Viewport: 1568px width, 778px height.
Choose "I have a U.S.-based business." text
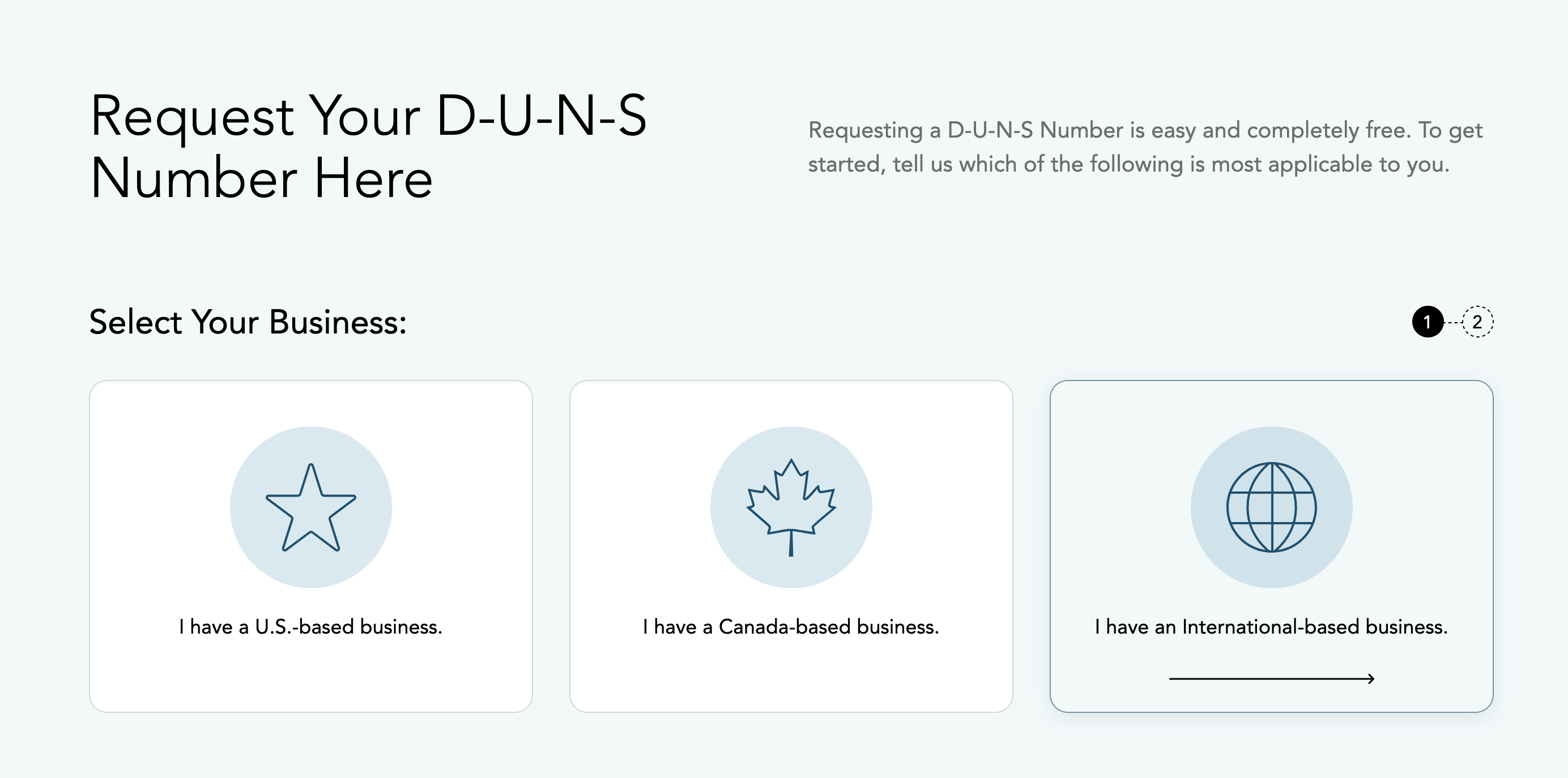[x=310, y=627]
